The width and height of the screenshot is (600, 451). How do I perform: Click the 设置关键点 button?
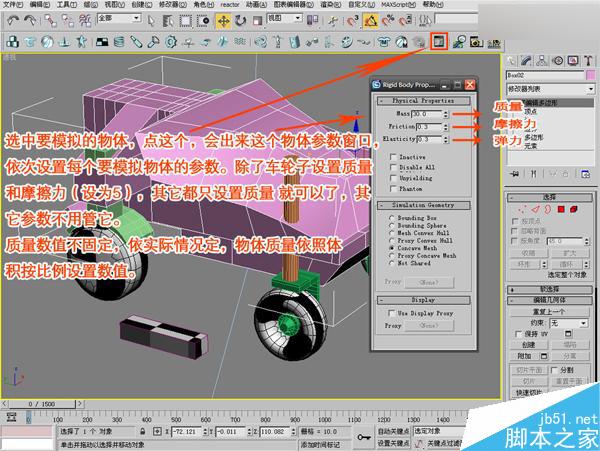(x=394, y=443)
